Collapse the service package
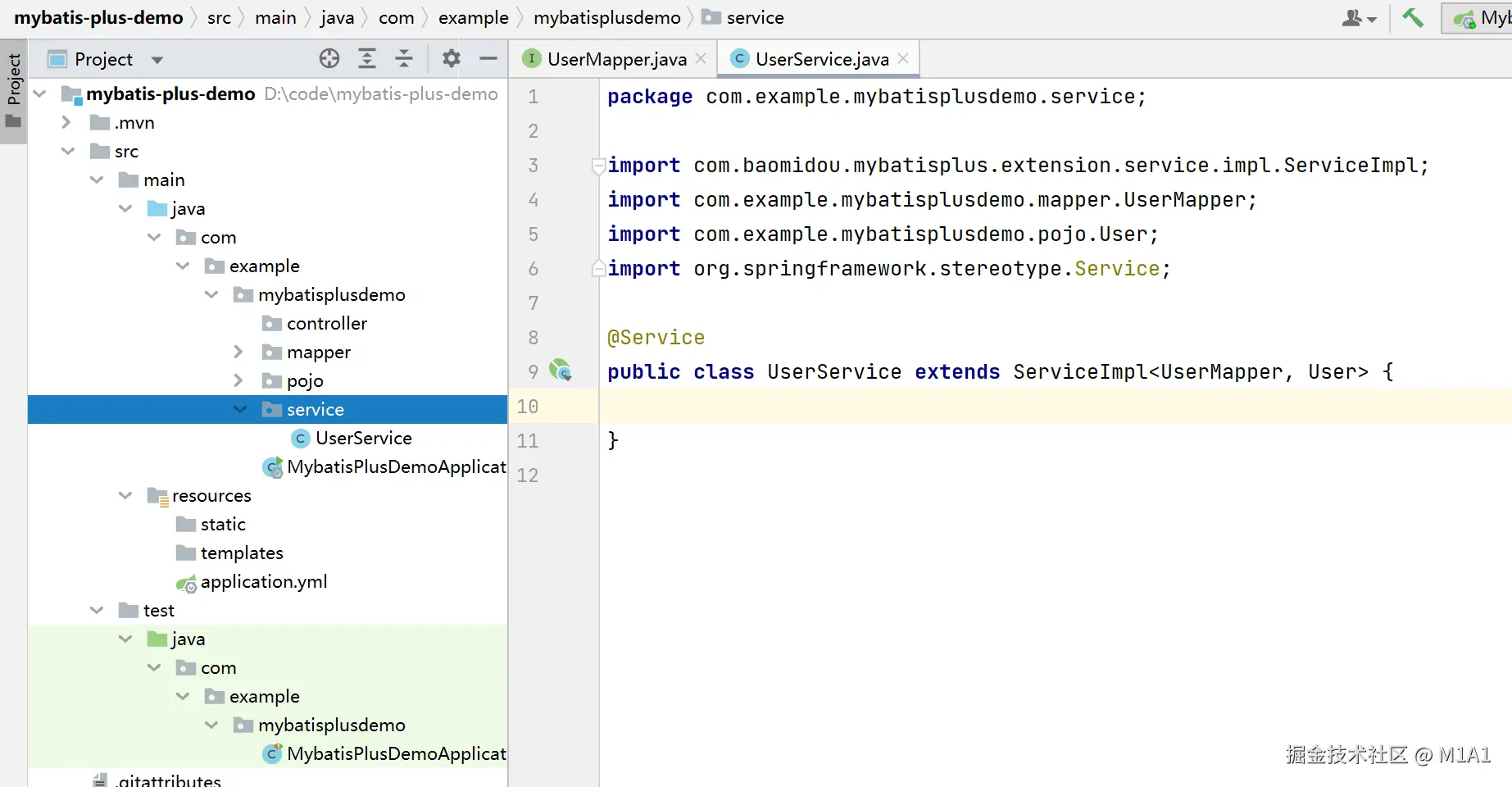 pyautogui.click(x=240, y=409)
